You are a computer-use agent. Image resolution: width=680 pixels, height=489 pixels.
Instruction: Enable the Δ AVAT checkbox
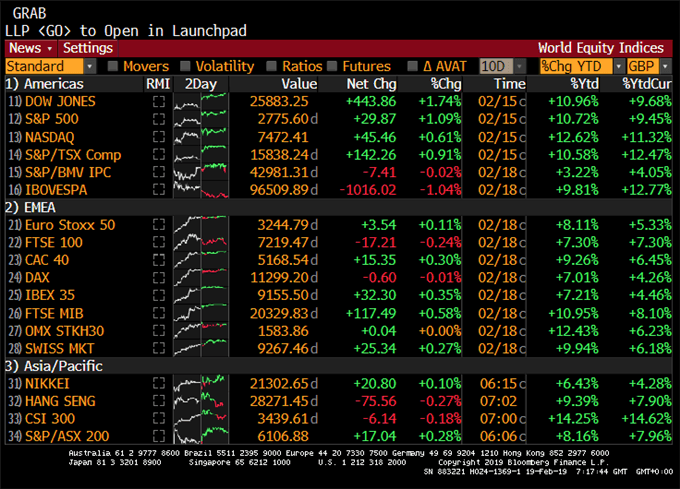tap(413, 66)
